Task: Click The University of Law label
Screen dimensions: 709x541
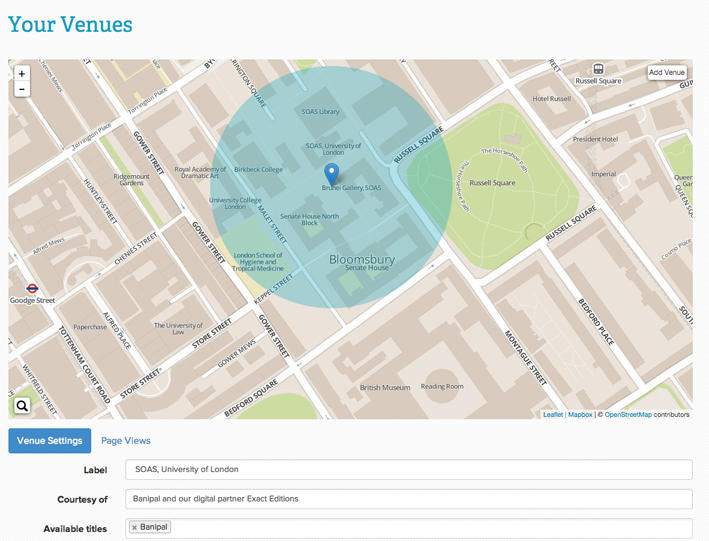Action: (178, 329)
